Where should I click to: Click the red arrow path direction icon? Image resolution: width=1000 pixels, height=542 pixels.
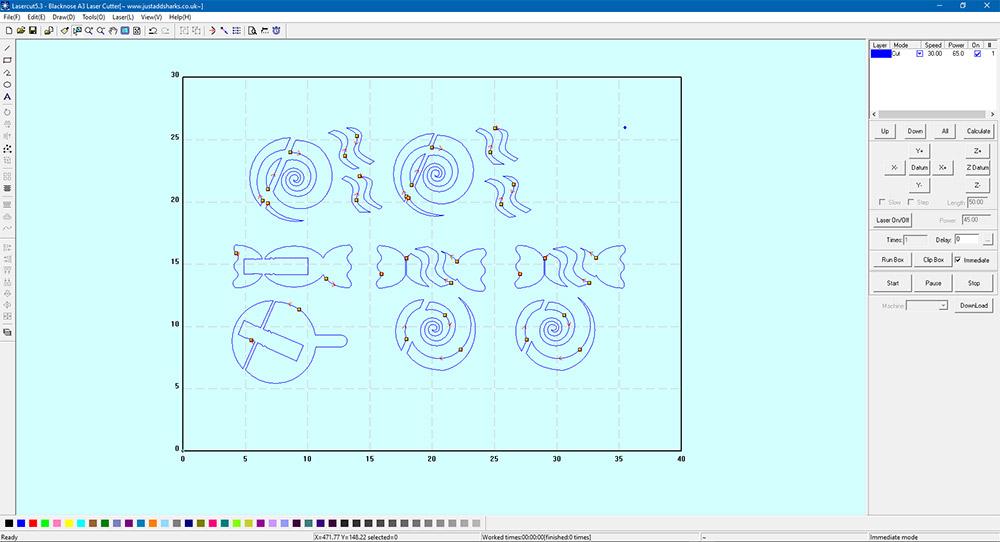[x=212, y=31]
